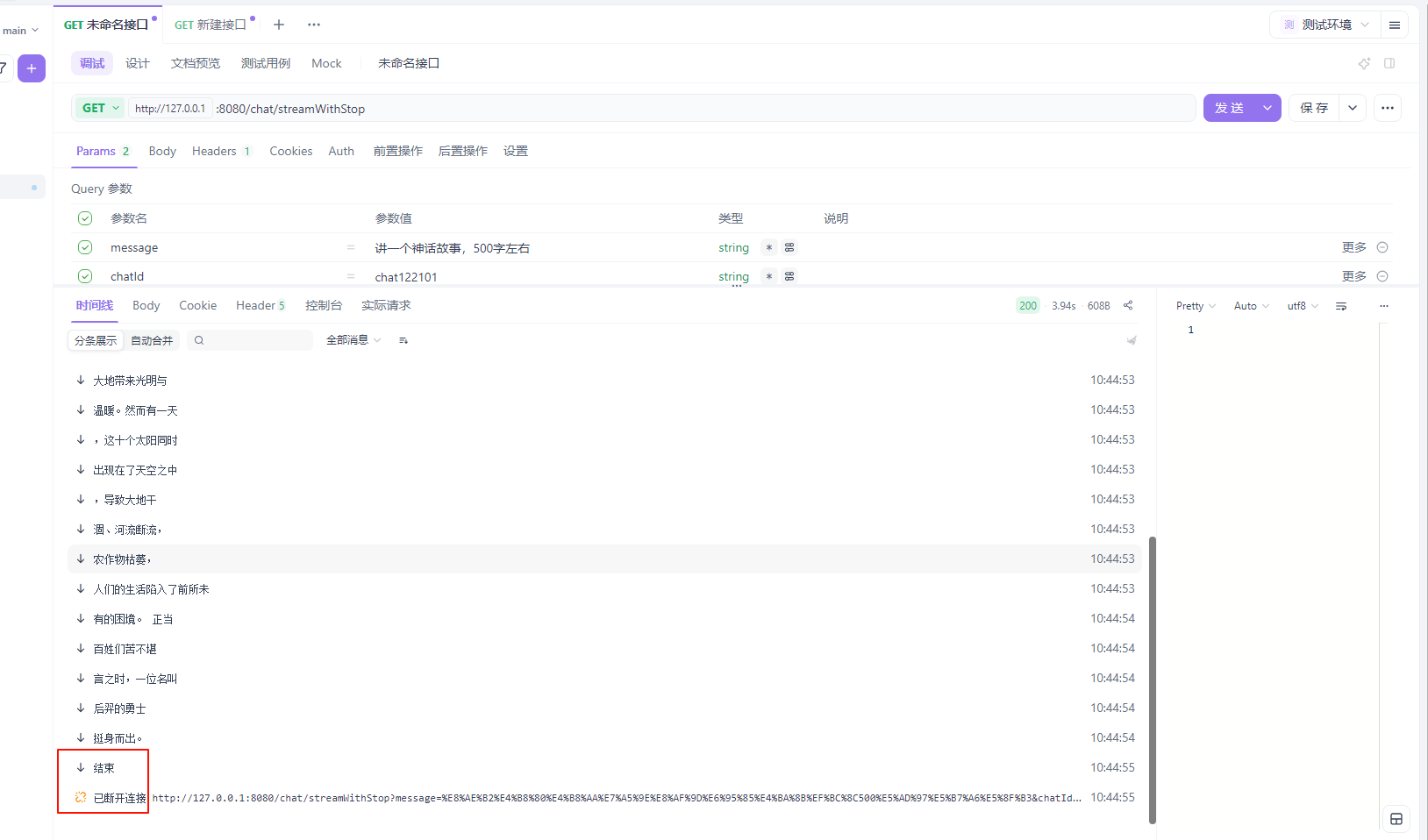Switch to the request Body tab
Image resolution: width=1428 pixels, height=840 pixels.
pos(162,151)
